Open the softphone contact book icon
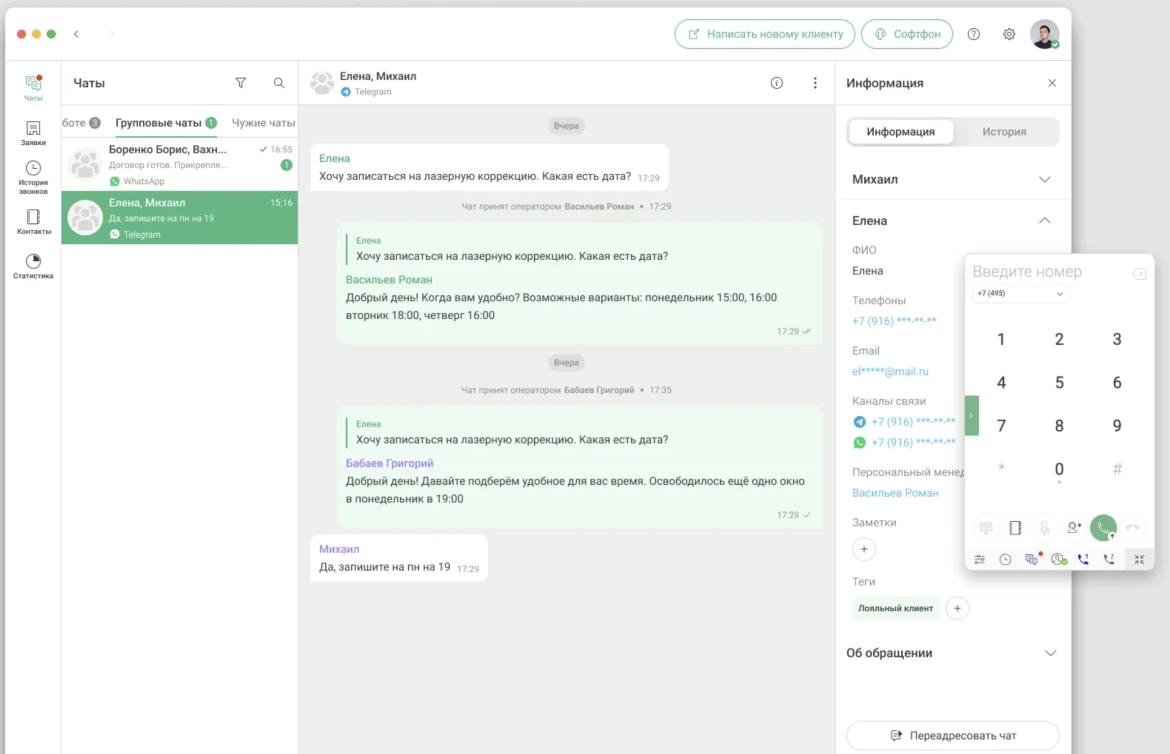The image size is (1170, 754). pos(1014,528)
